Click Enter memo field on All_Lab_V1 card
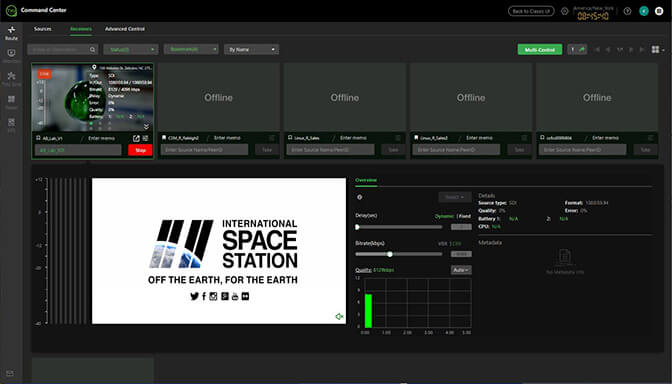Viewport: 672px width, 384px height. point(102,138)
